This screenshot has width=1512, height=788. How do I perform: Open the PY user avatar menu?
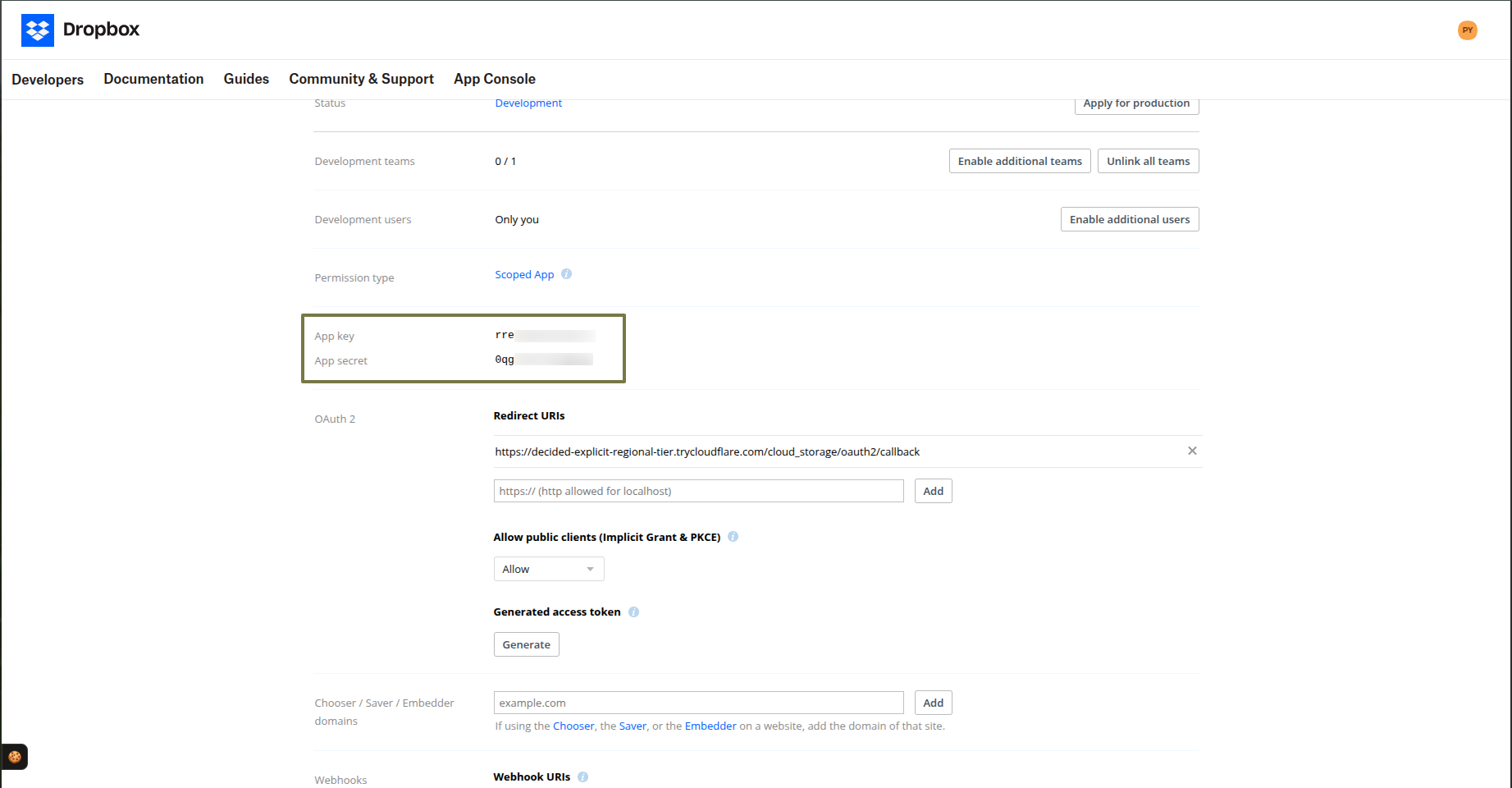pos(1468,30)
